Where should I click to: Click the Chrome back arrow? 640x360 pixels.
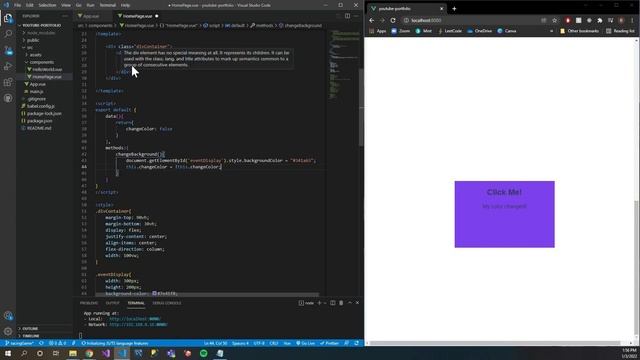pyautogui.click(x=371, y=20)
